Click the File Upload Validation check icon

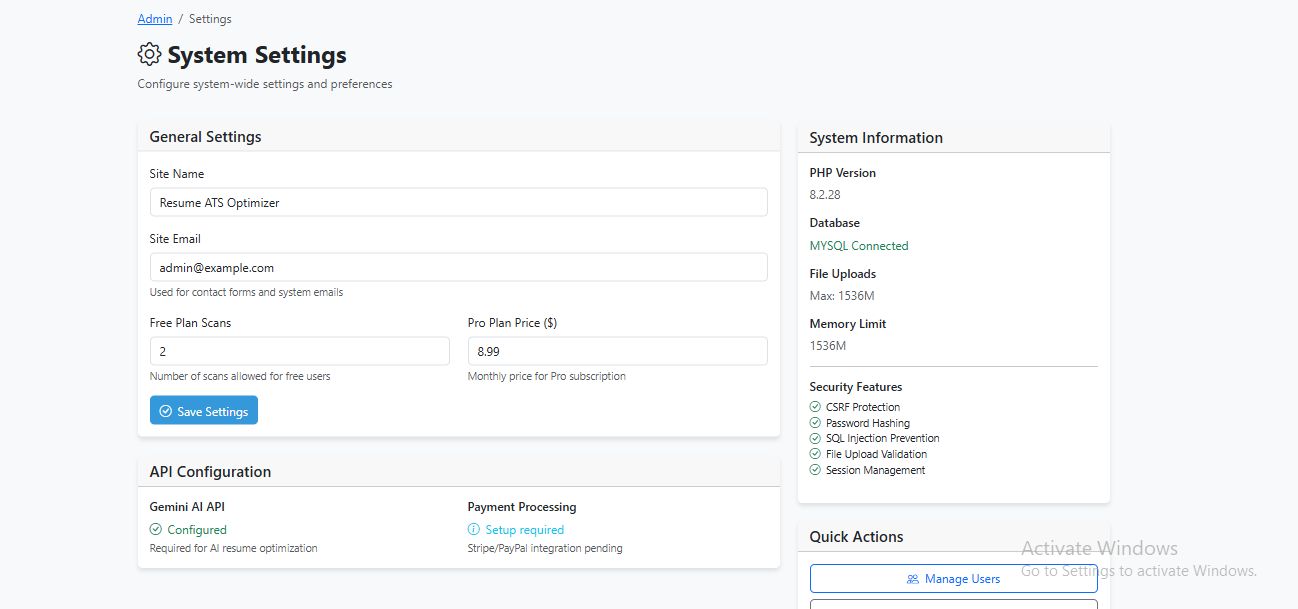[815, 454]
